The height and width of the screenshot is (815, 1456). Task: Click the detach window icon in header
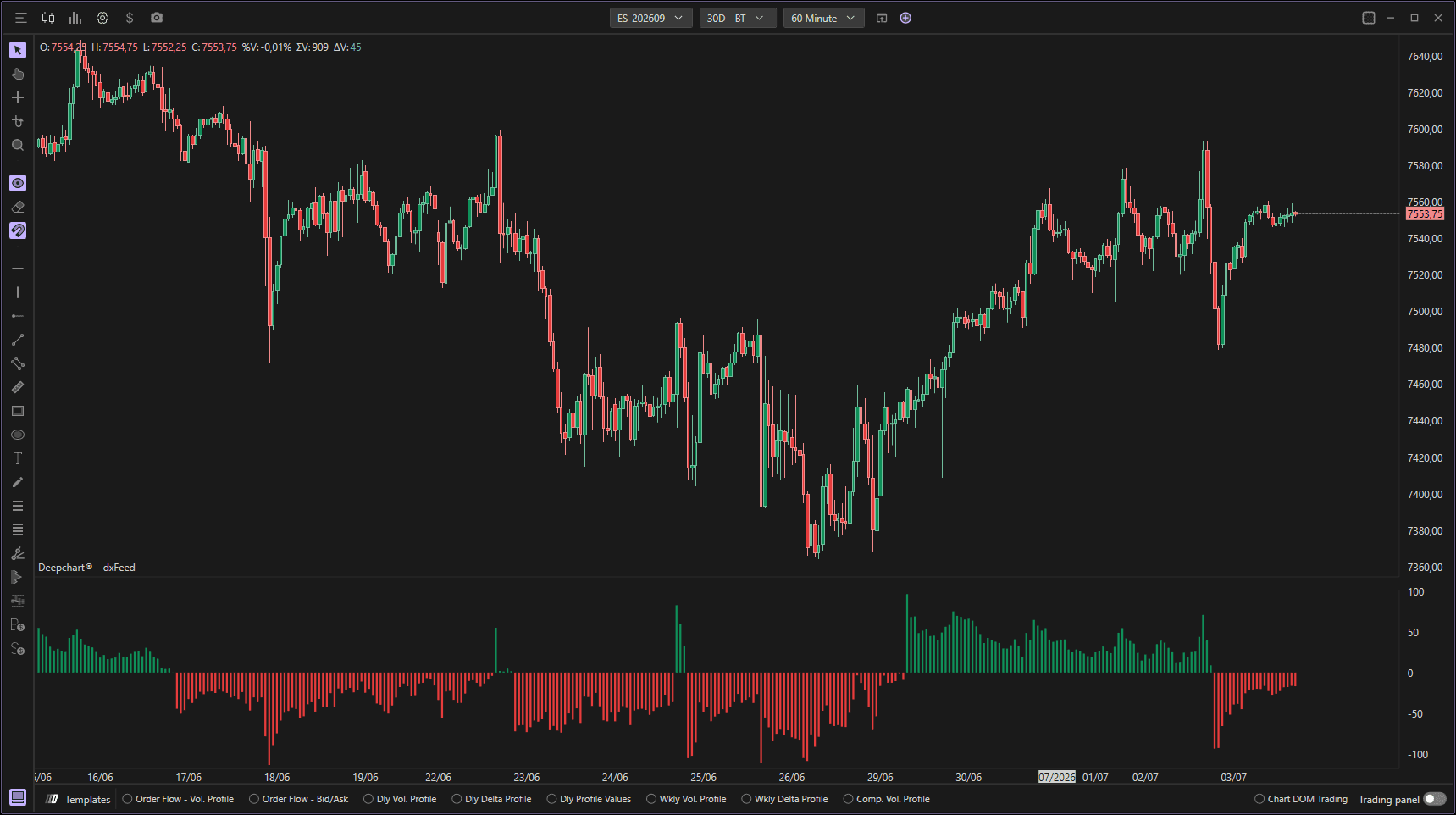[x=882, y=18]
